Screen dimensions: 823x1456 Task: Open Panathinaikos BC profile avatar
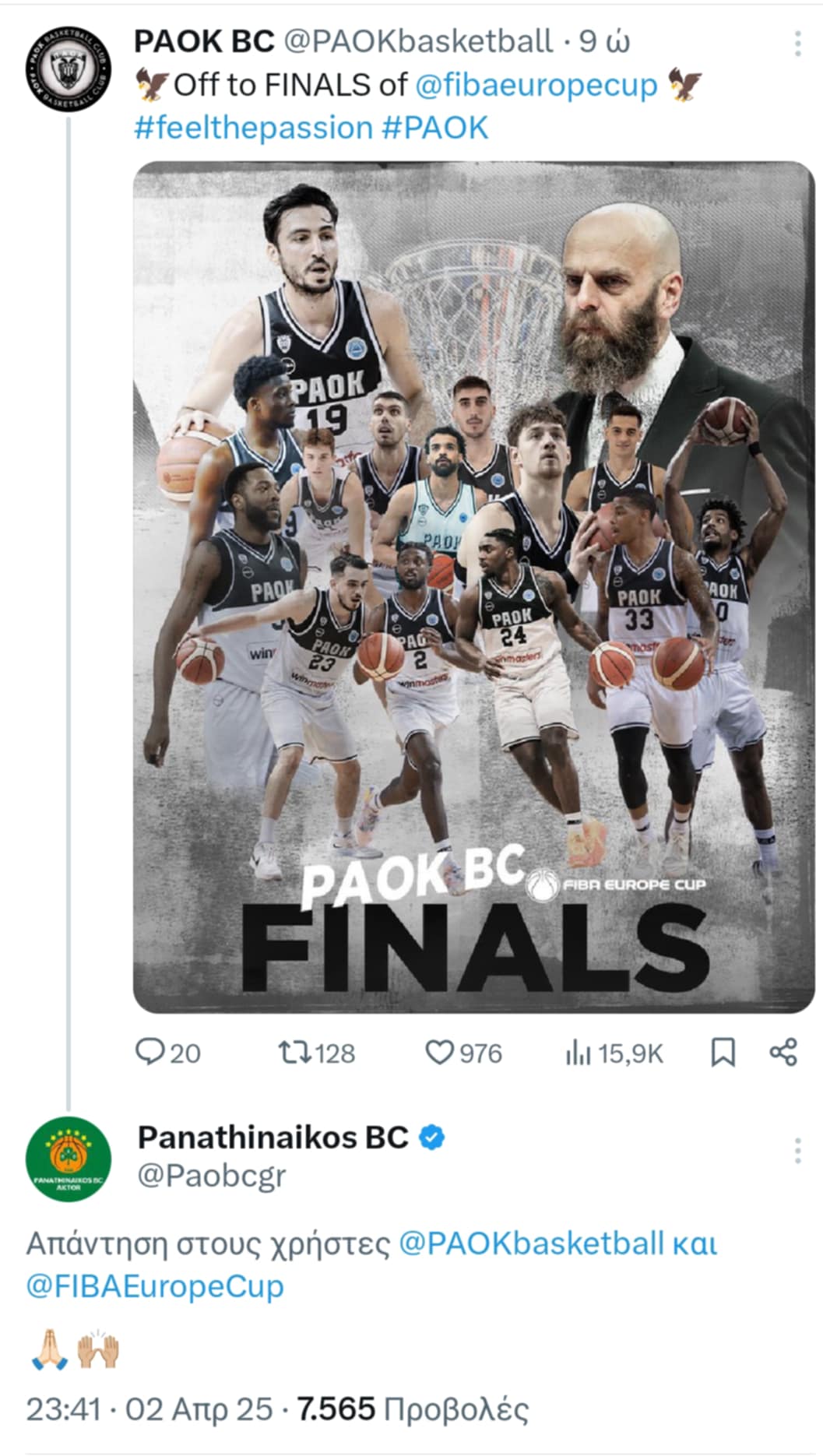pyautogui.click(x=69, y=1159)
